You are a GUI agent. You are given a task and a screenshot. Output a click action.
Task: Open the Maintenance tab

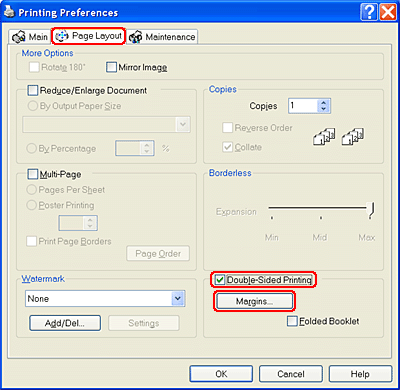click(x=162, y=37)
